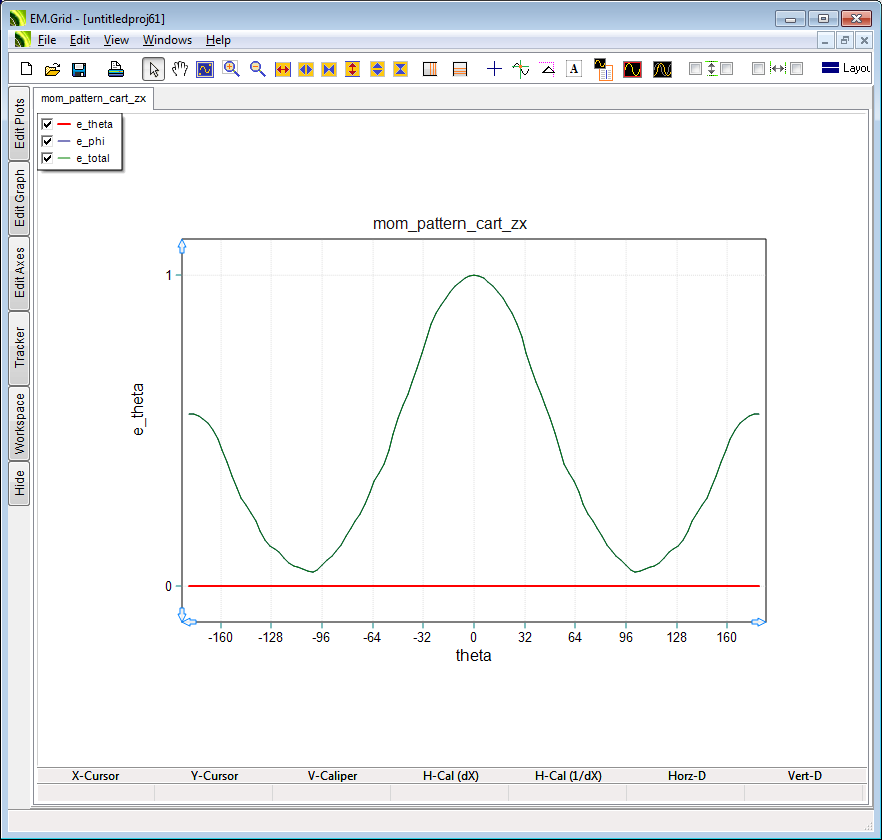Click the New file icon
This screenshot has height=840, width=882.
[x=27, y=69]
